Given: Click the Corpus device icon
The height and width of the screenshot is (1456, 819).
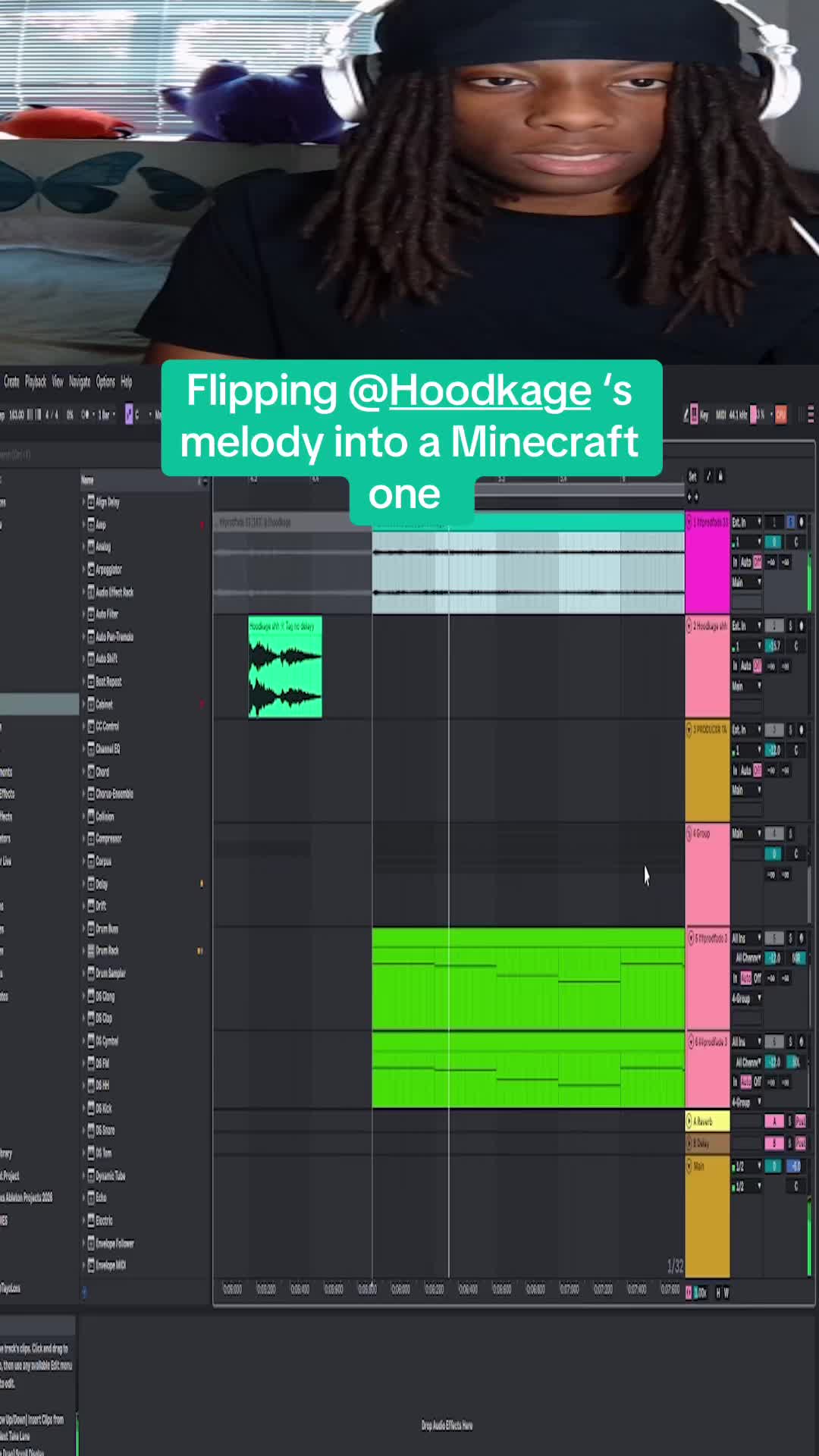Looking at the screenshot, I should [91, 861].
